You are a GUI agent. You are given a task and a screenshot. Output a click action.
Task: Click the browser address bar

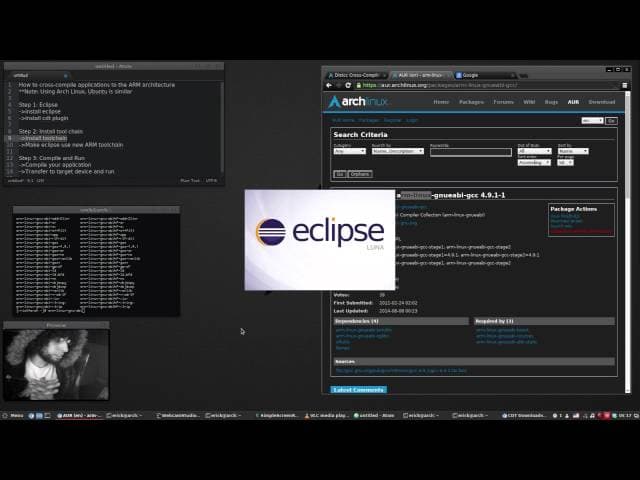point(488,85)
